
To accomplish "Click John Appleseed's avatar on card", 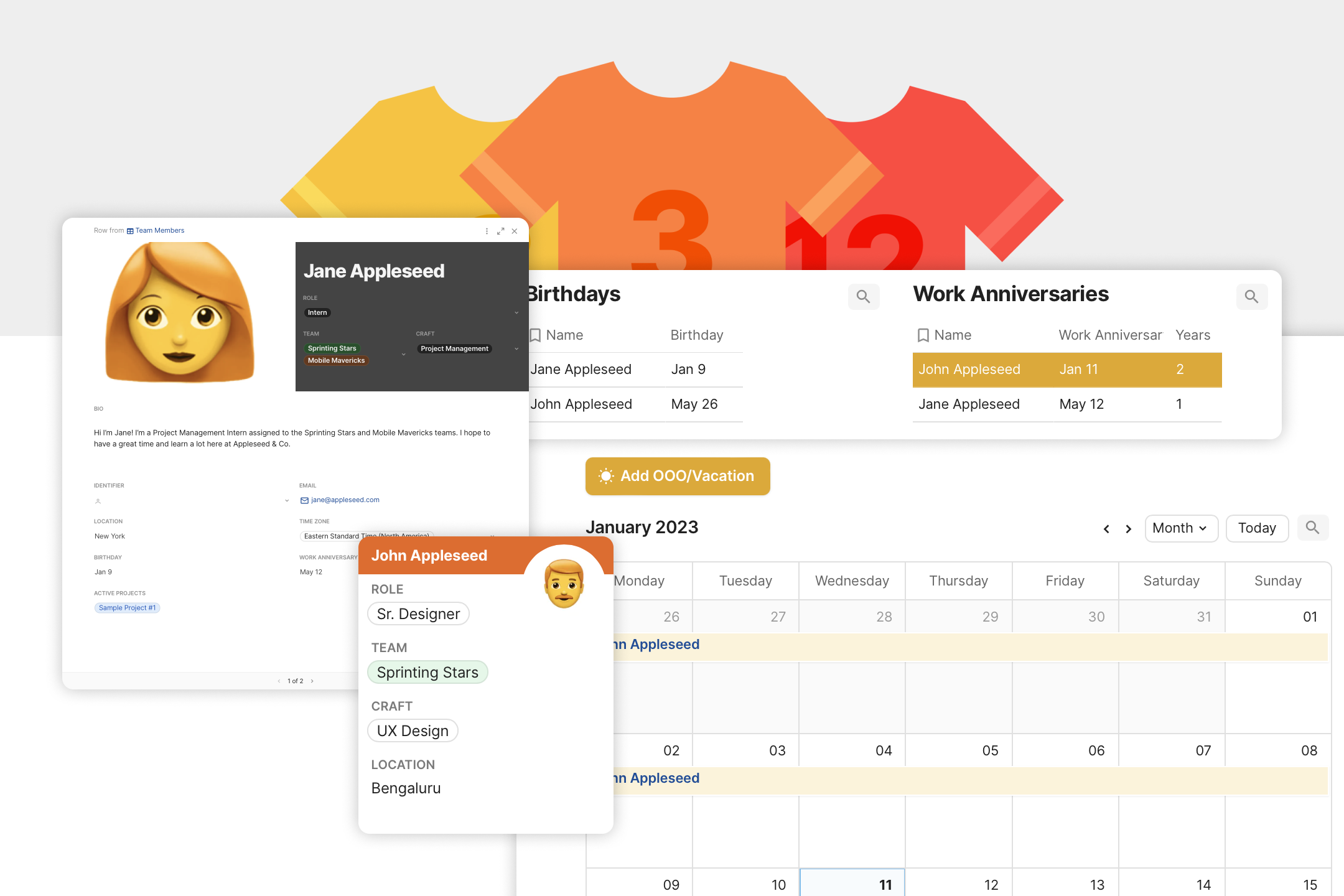I will coord(564,584).
